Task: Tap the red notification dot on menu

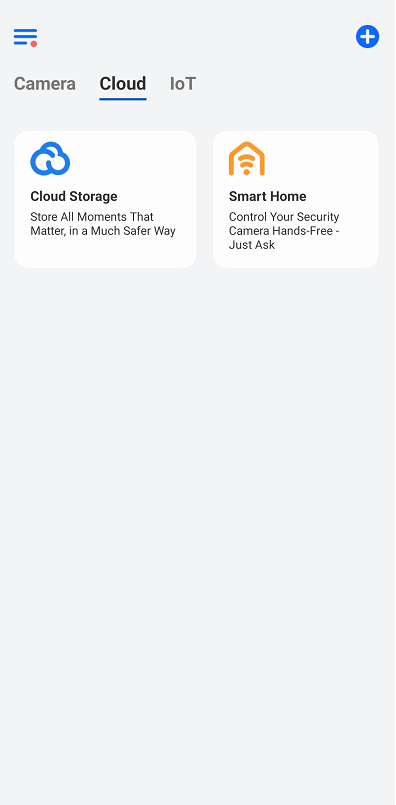Action: pos(34,44)
